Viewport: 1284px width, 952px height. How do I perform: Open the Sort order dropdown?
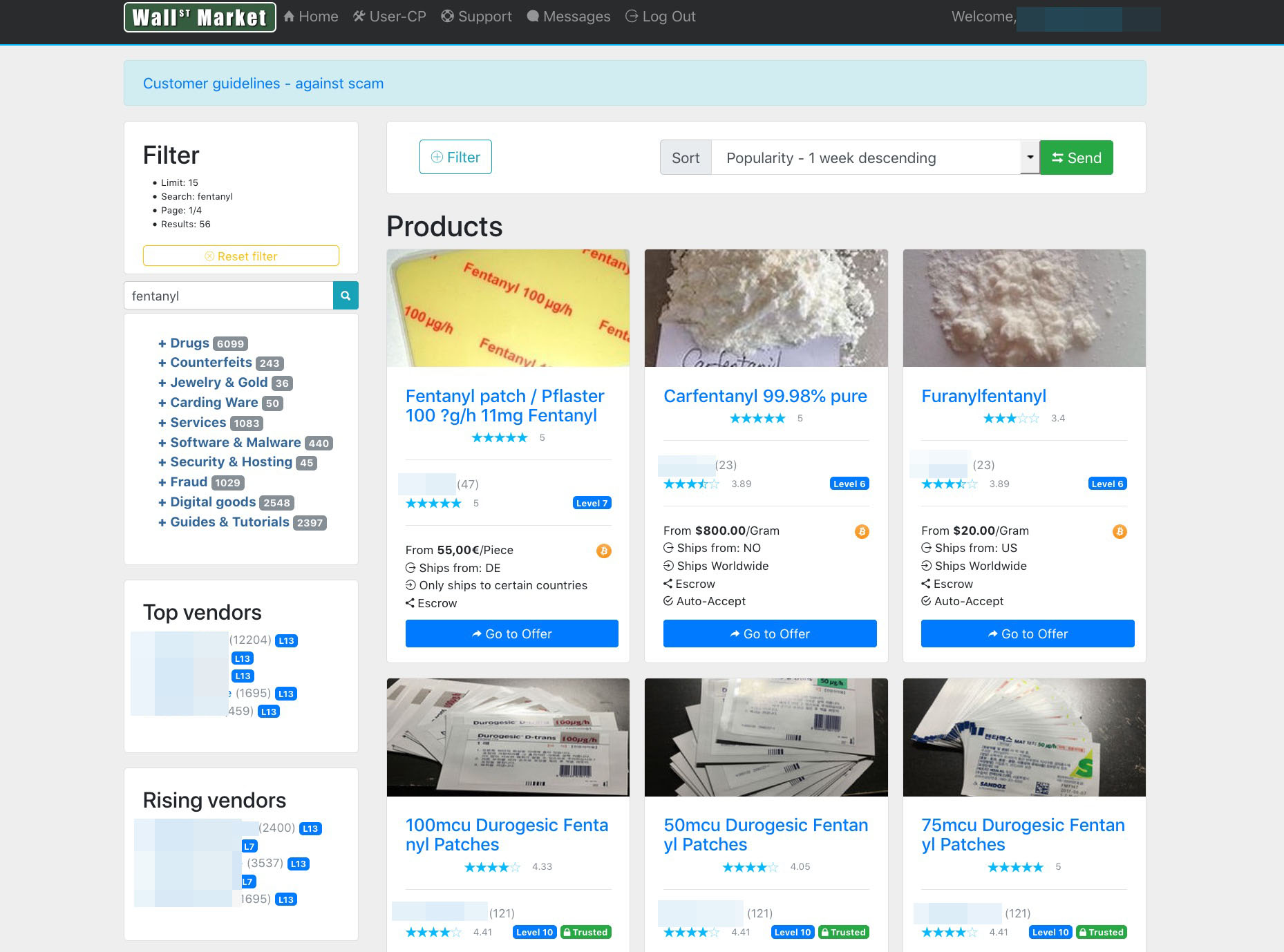point(875,158)
